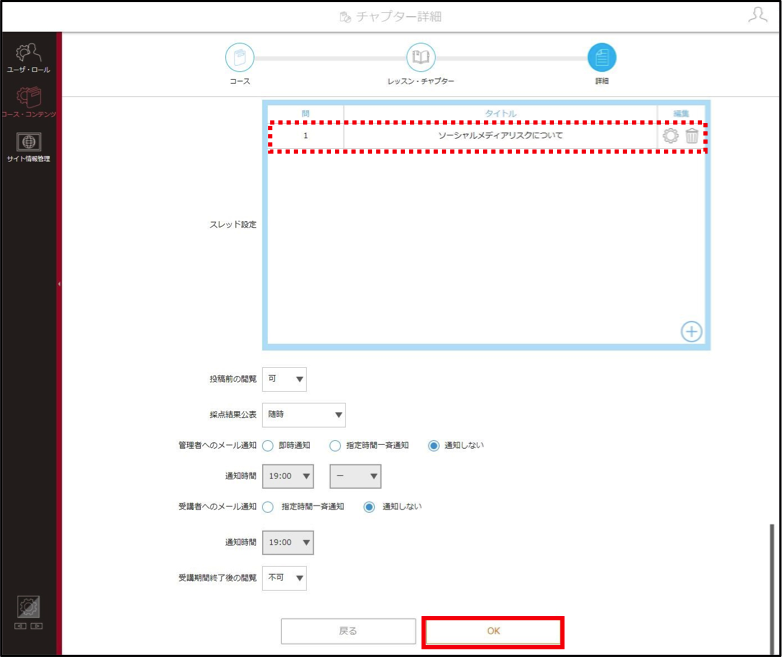Viewport: 782px width, 657px height.
Task: Delete the thread with trash icon
Action: (692, 136)
